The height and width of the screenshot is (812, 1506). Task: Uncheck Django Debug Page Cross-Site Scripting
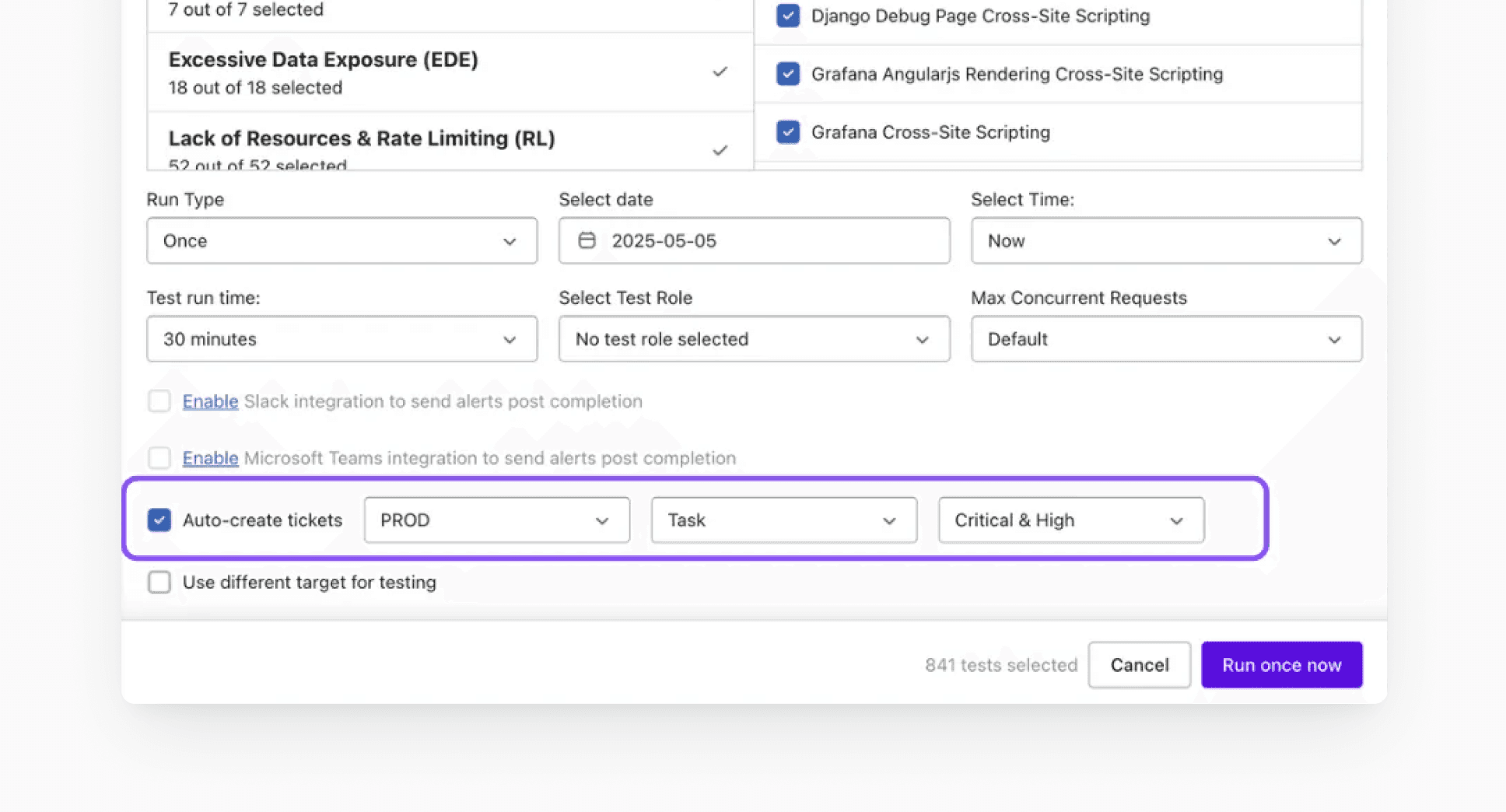point(788,16)
